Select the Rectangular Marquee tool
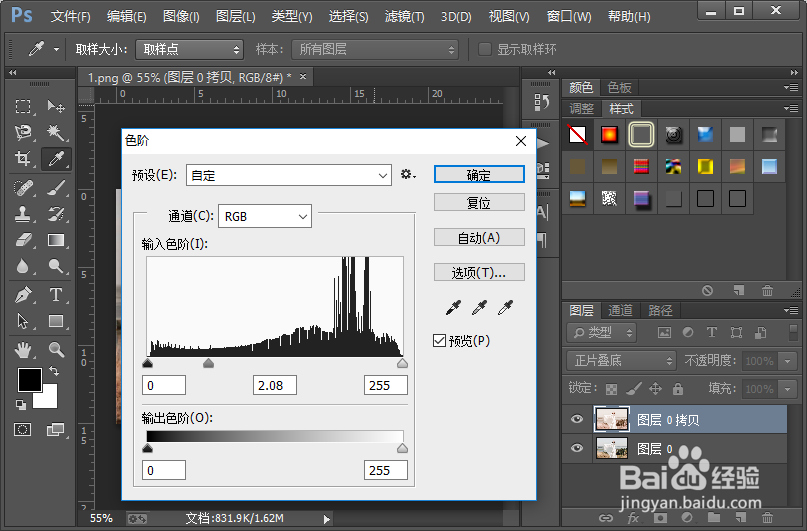Image resolution: width=807 pixels, height=531 pixels. point(23,107)
